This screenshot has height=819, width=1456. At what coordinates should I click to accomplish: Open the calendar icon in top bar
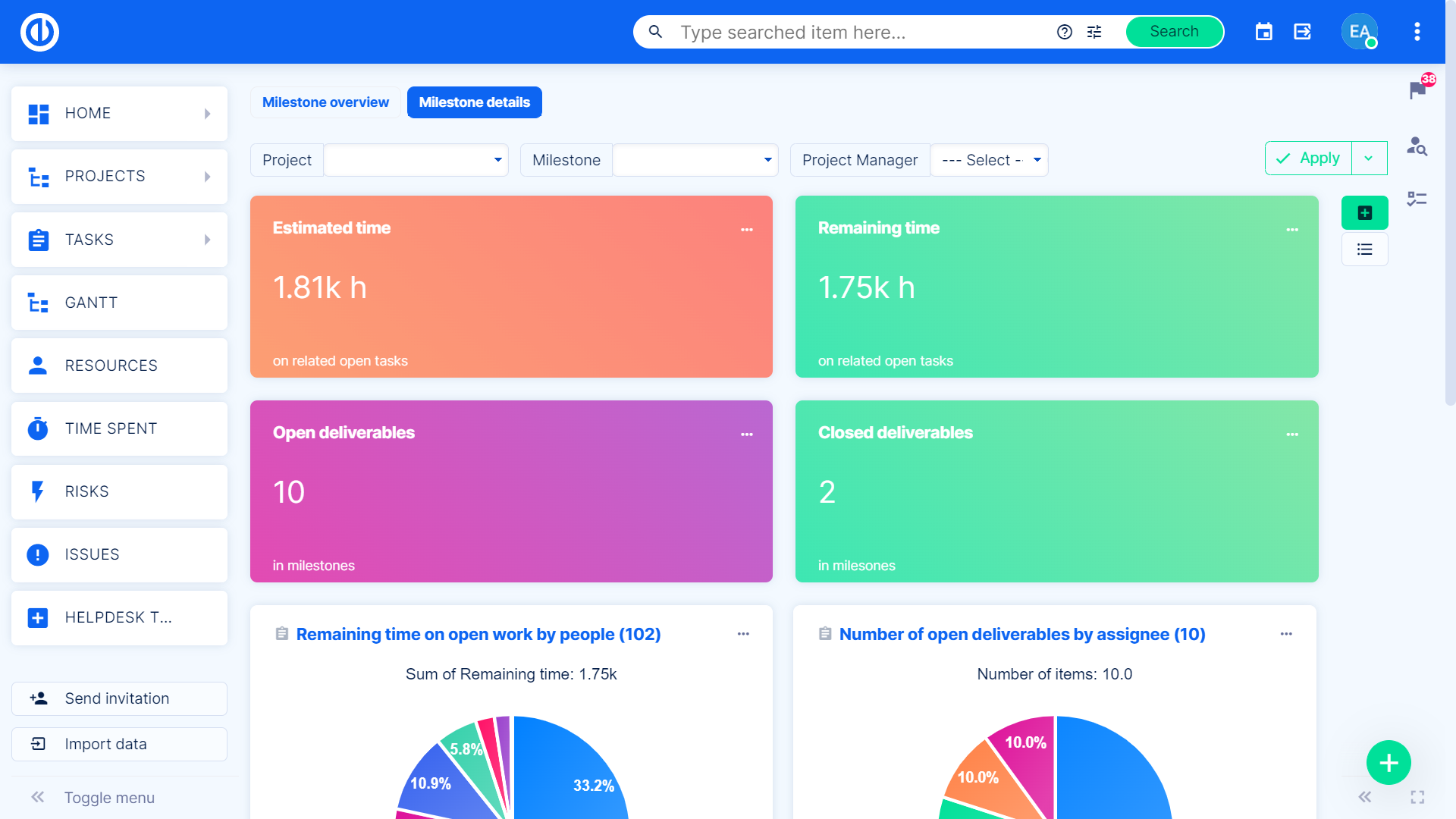point(1263,32)
